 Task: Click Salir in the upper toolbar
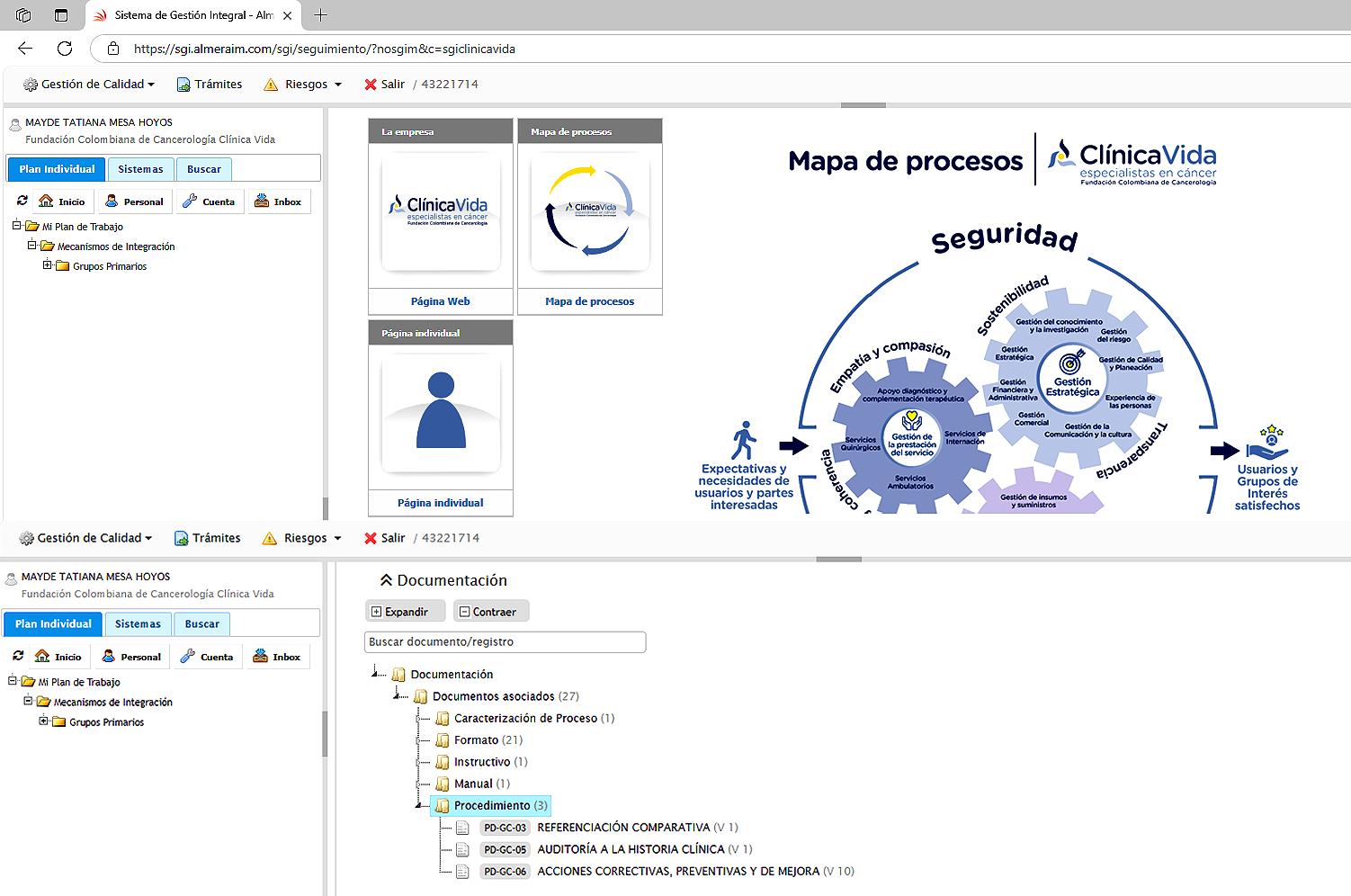pos(384,84)
